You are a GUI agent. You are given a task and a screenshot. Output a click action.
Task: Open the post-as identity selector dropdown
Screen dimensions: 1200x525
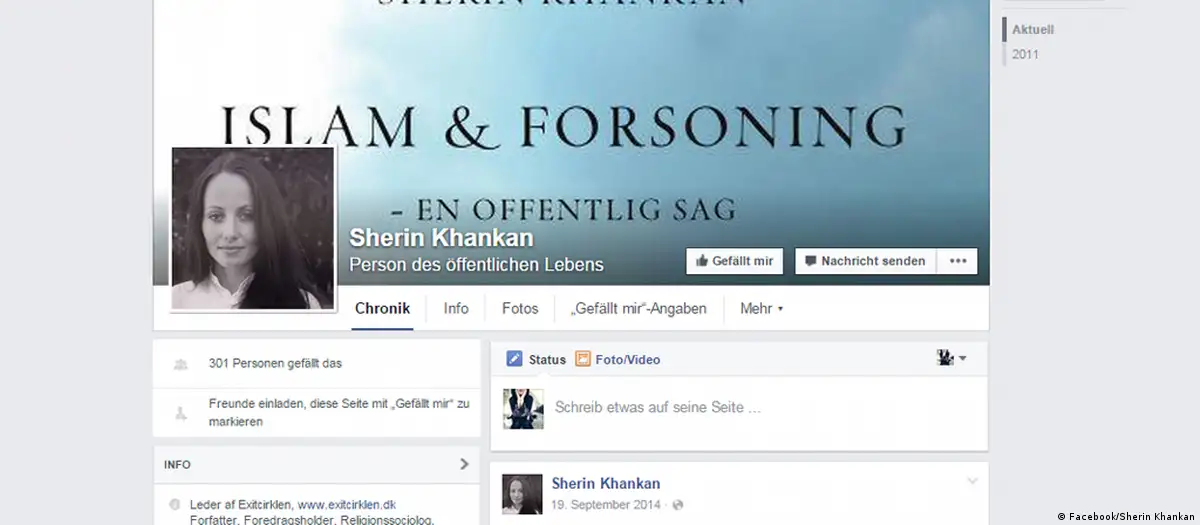[951, 358]
